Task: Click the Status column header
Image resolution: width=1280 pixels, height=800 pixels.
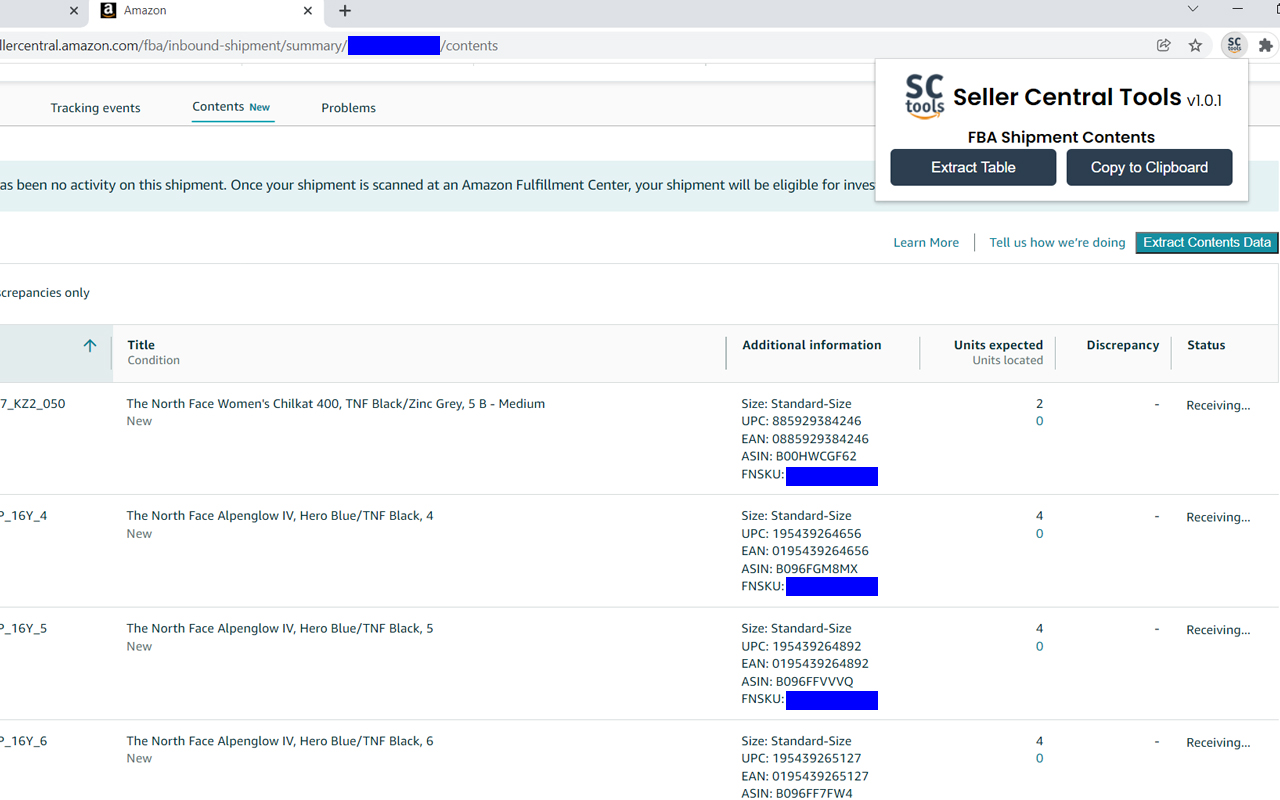Action: (1206, 345)
